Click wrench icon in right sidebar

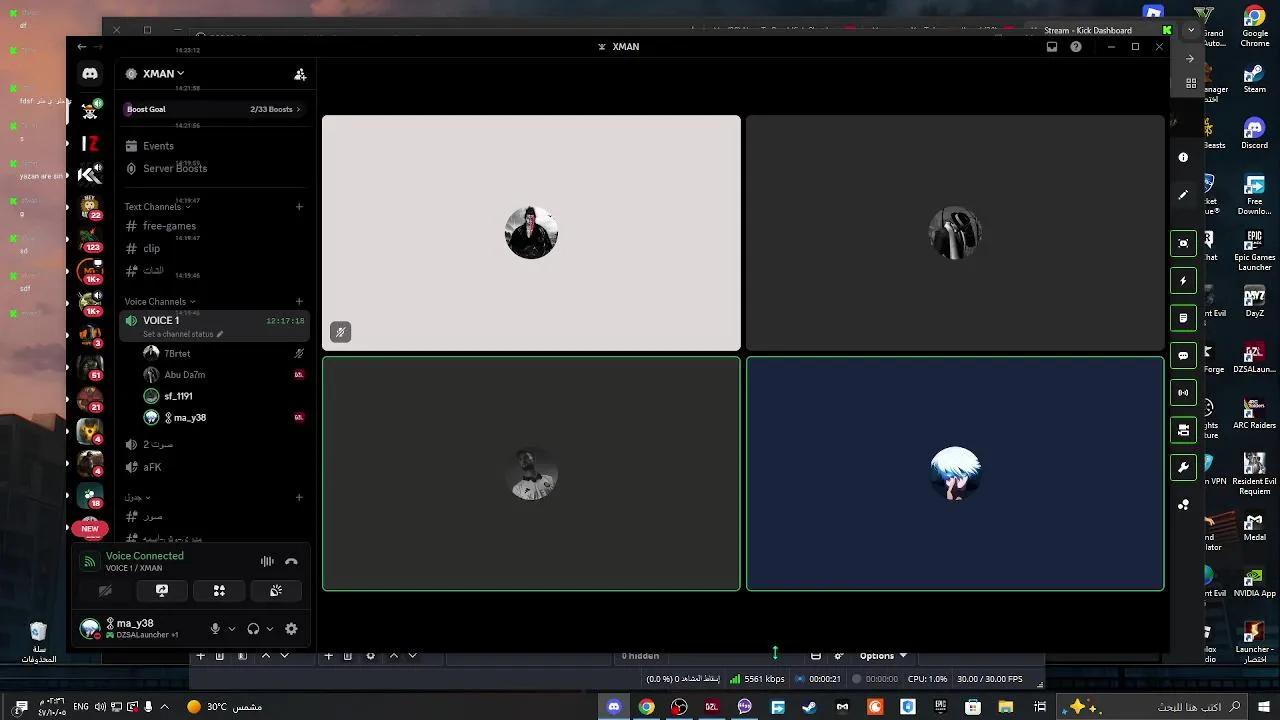coord(1183,467)
